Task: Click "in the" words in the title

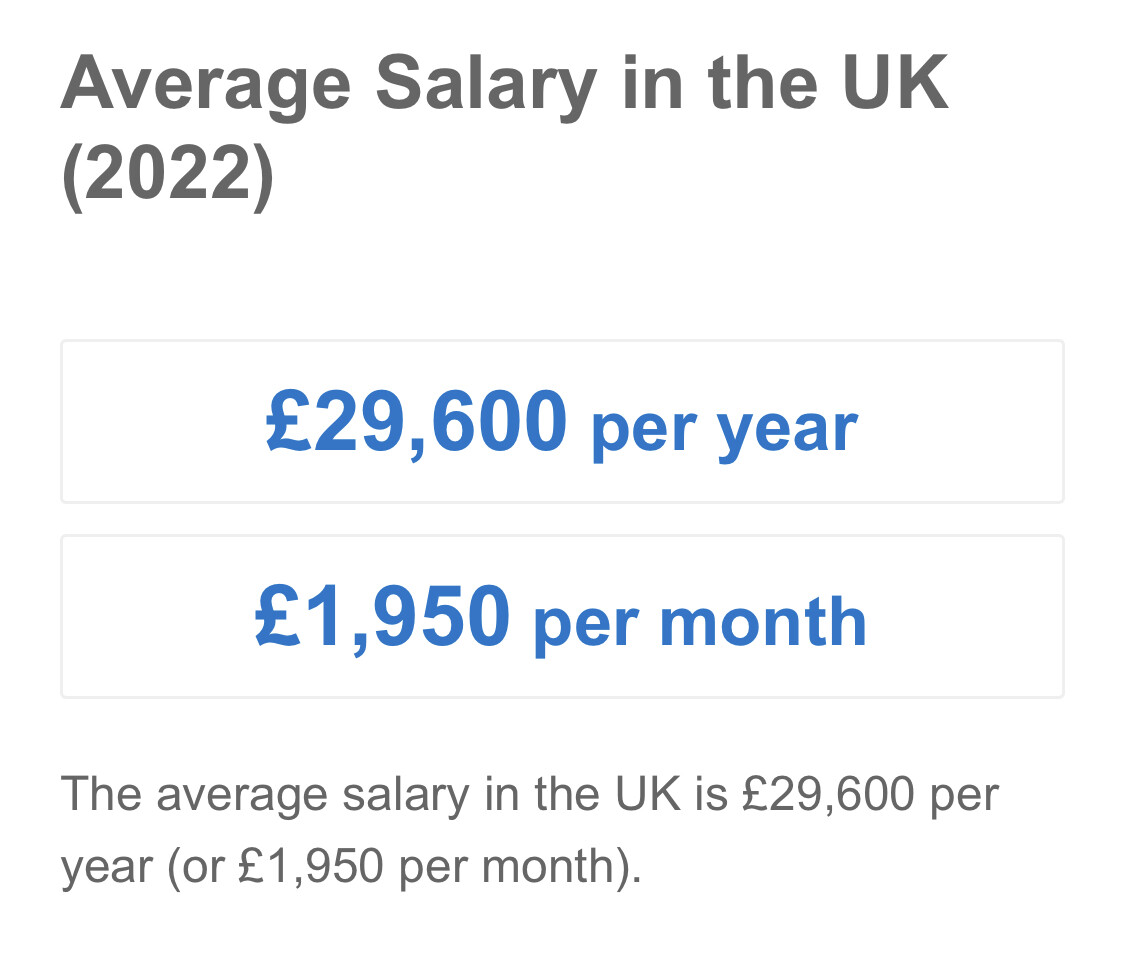Action: 720,83
